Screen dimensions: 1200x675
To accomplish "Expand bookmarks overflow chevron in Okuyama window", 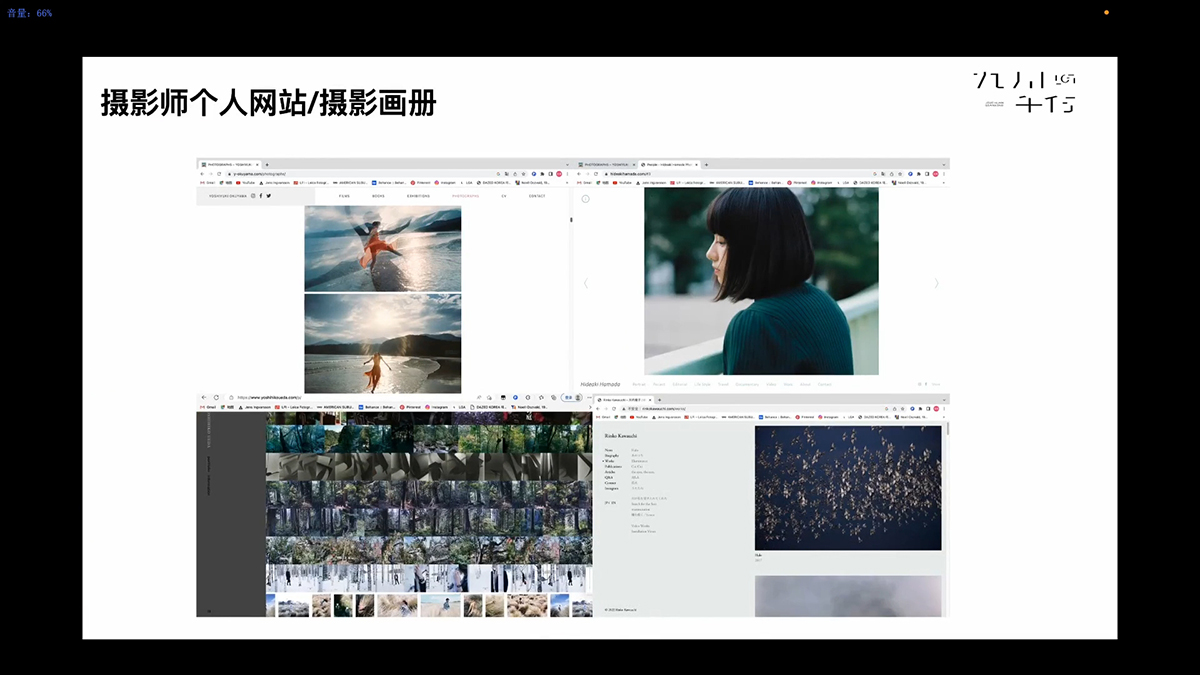I will click(568, 182).
